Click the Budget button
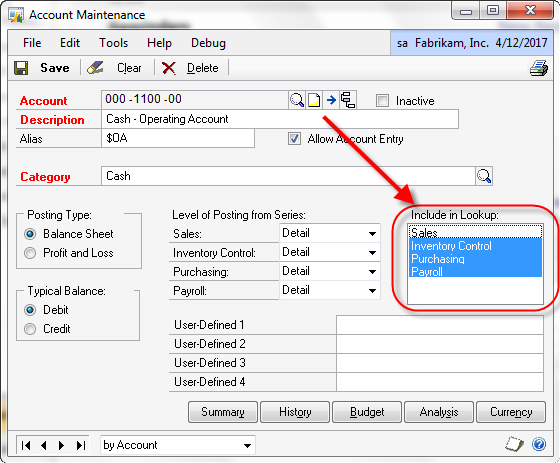Image resolution: width=560 pixels, height=463 pixels. (x=367, y=412)
